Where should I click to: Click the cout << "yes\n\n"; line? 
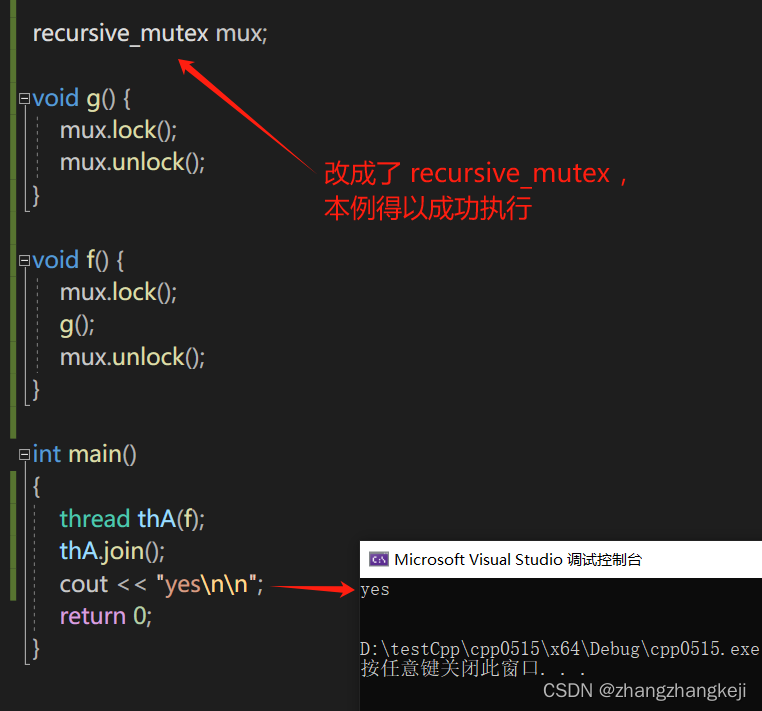pos(161,584)
